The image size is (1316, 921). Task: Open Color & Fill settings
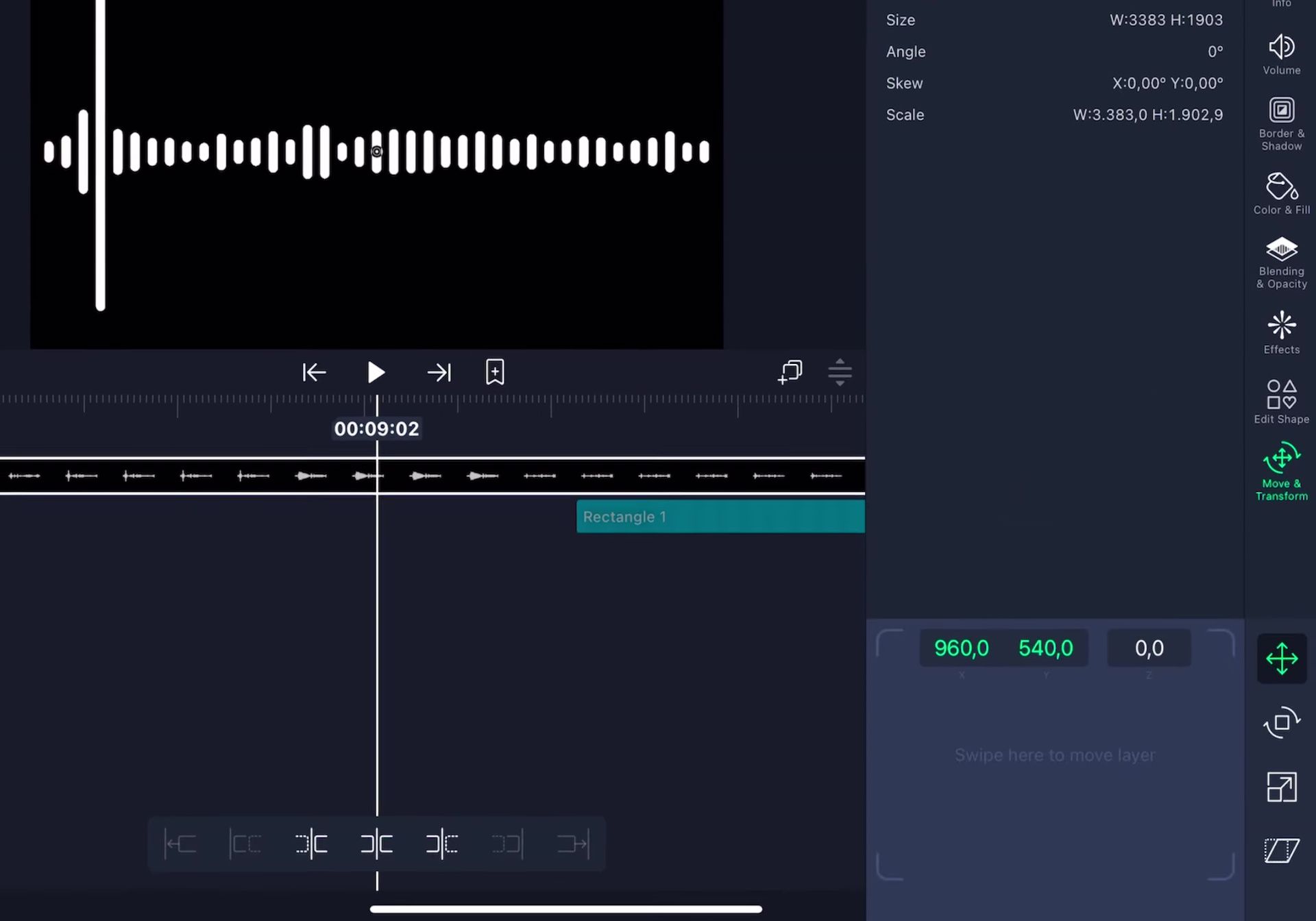point(1281,194)
